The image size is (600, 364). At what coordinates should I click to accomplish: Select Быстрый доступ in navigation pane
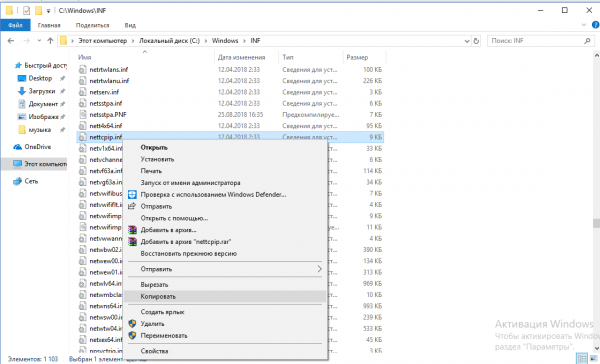tap(40, 65)
